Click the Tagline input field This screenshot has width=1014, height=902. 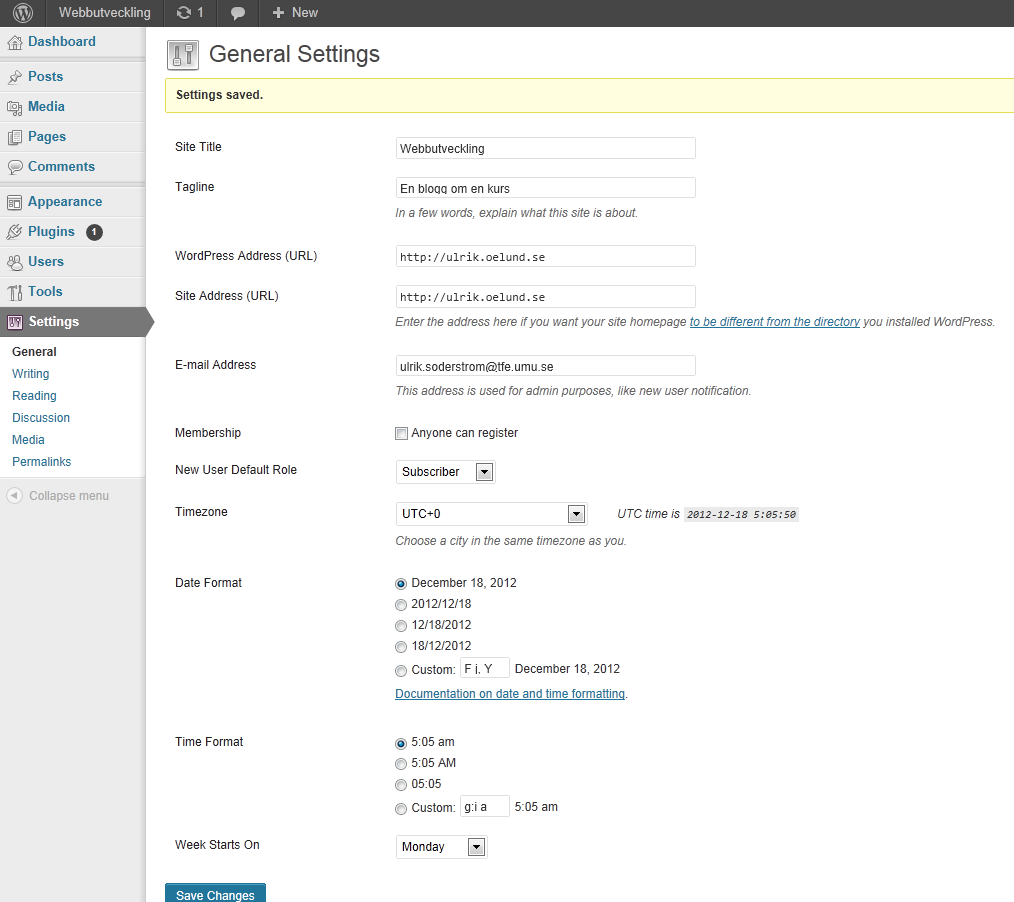546,188
